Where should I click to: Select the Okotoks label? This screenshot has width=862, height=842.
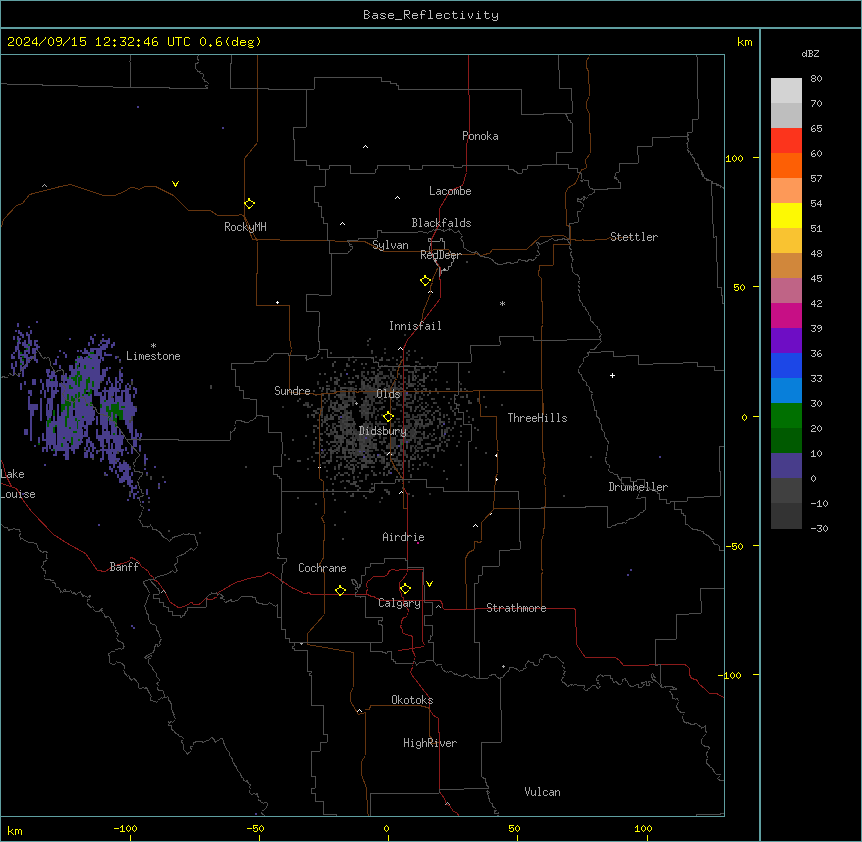point(412,700)
